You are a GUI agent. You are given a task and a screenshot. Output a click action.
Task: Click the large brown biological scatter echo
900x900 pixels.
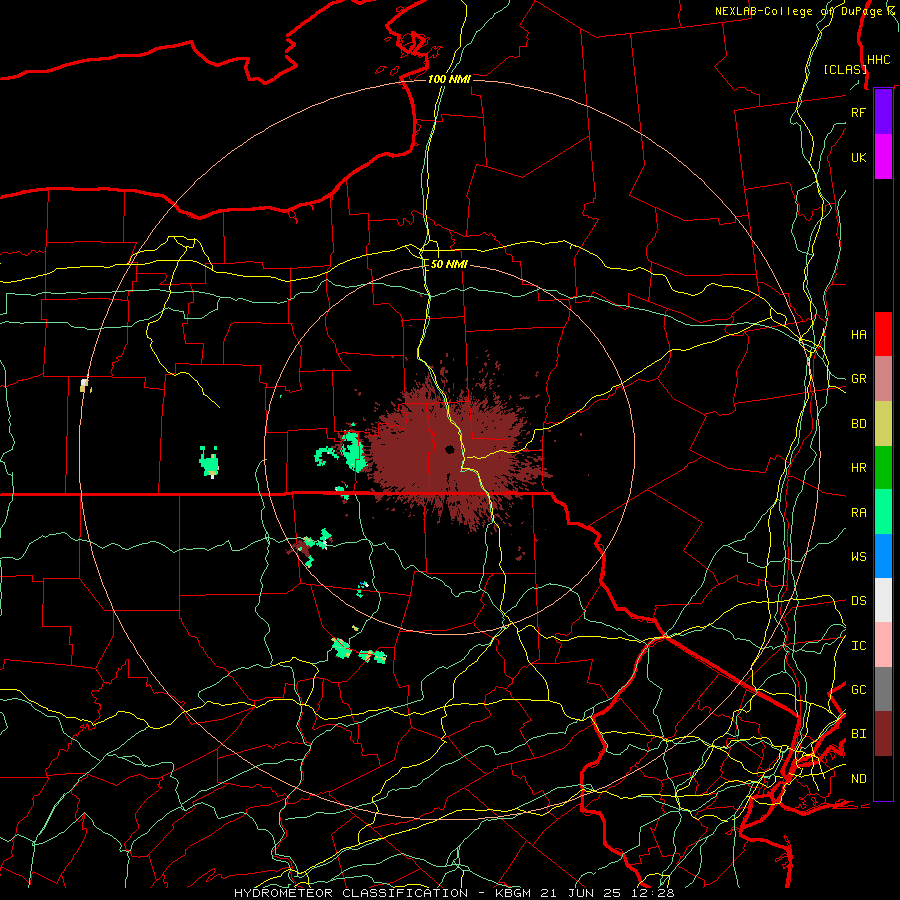453,453
